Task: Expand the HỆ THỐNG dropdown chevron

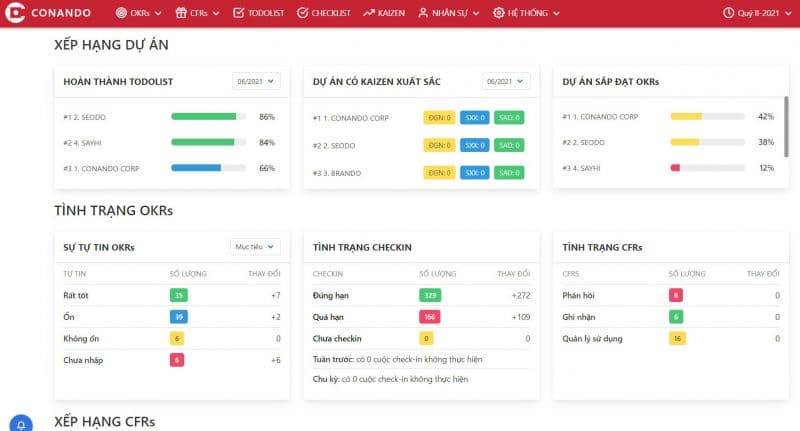Action: [x=556, y=13]
